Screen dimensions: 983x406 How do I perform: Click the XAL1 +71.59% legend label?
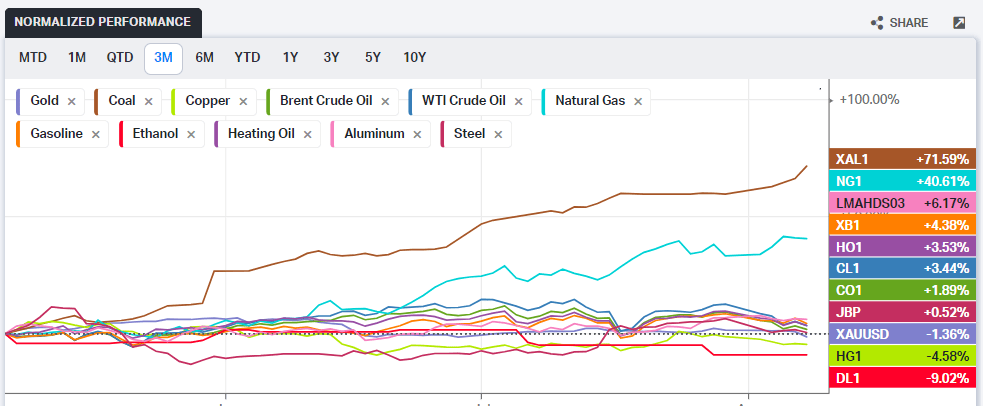click(x=902, y=159)
